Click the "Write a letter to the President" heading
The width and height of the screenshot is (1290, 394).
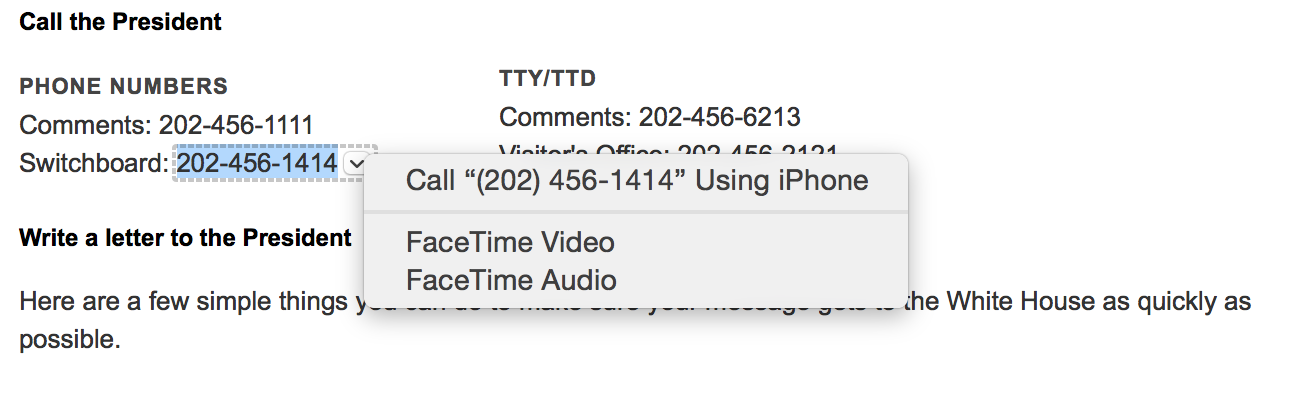(186, 238)
